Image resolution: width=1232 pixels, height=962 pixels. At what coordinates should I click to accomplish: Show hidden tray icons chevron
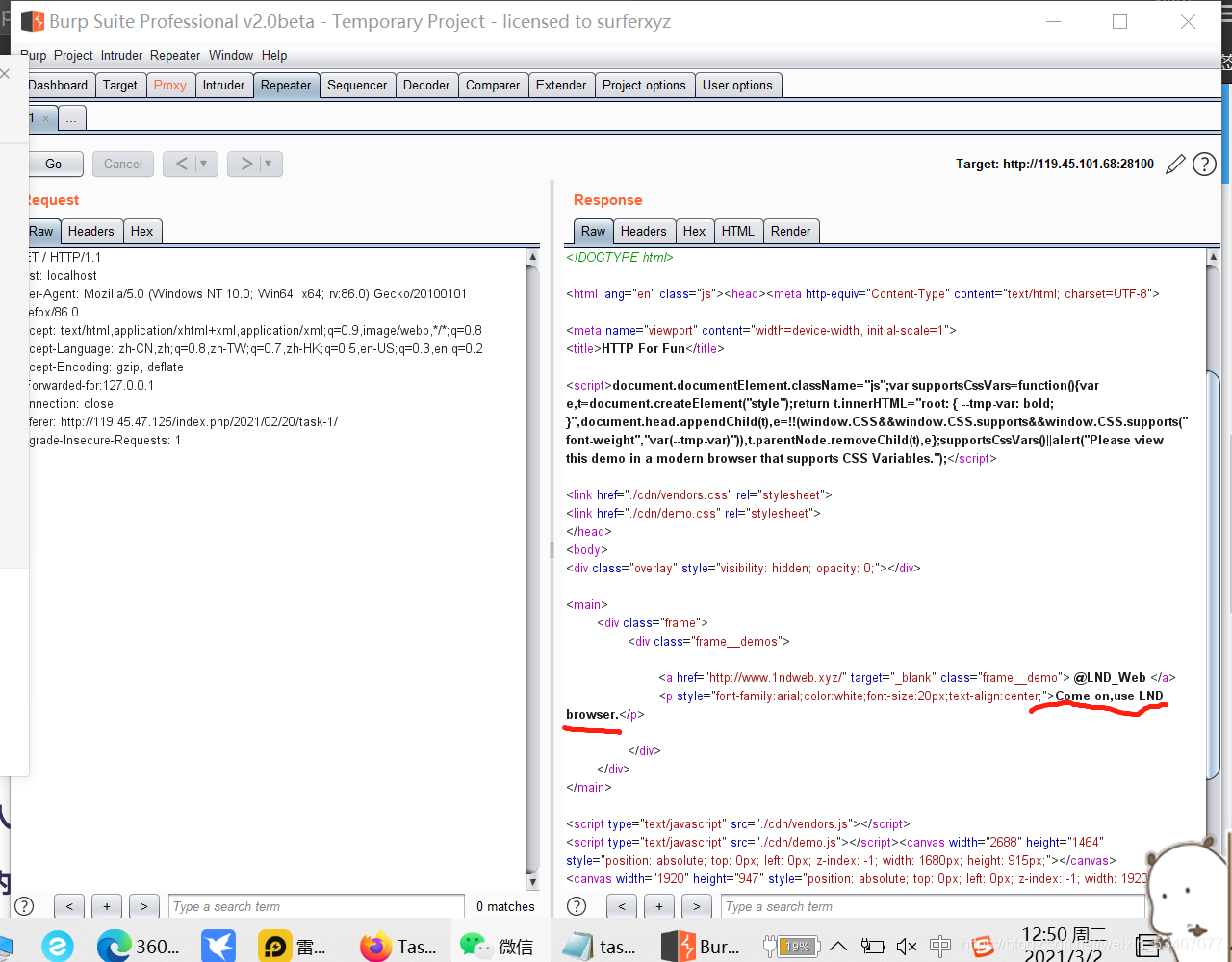coord(838,947)
